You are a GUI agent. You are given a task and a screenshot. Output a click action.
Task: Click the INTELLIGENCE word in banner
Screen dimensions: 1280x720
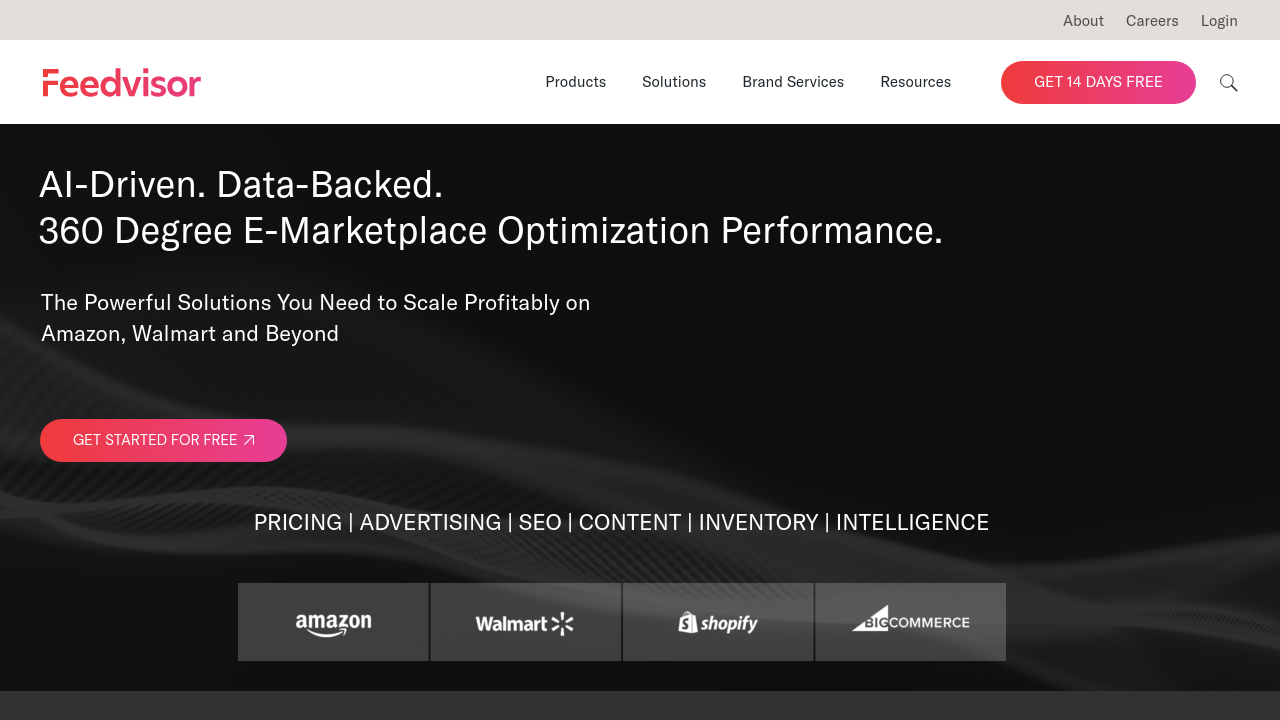pyautogui.click(x=912, y=523)
